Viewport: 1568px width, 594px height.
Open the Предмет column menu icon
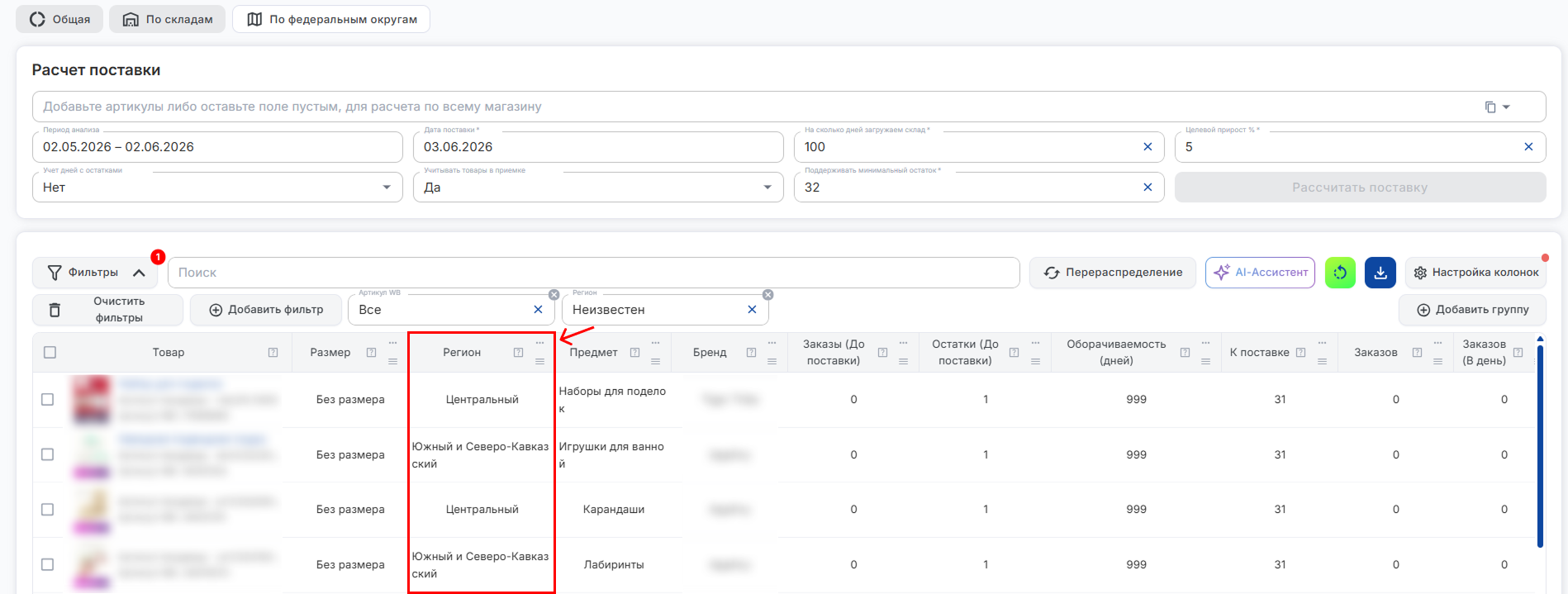[655, 362]
